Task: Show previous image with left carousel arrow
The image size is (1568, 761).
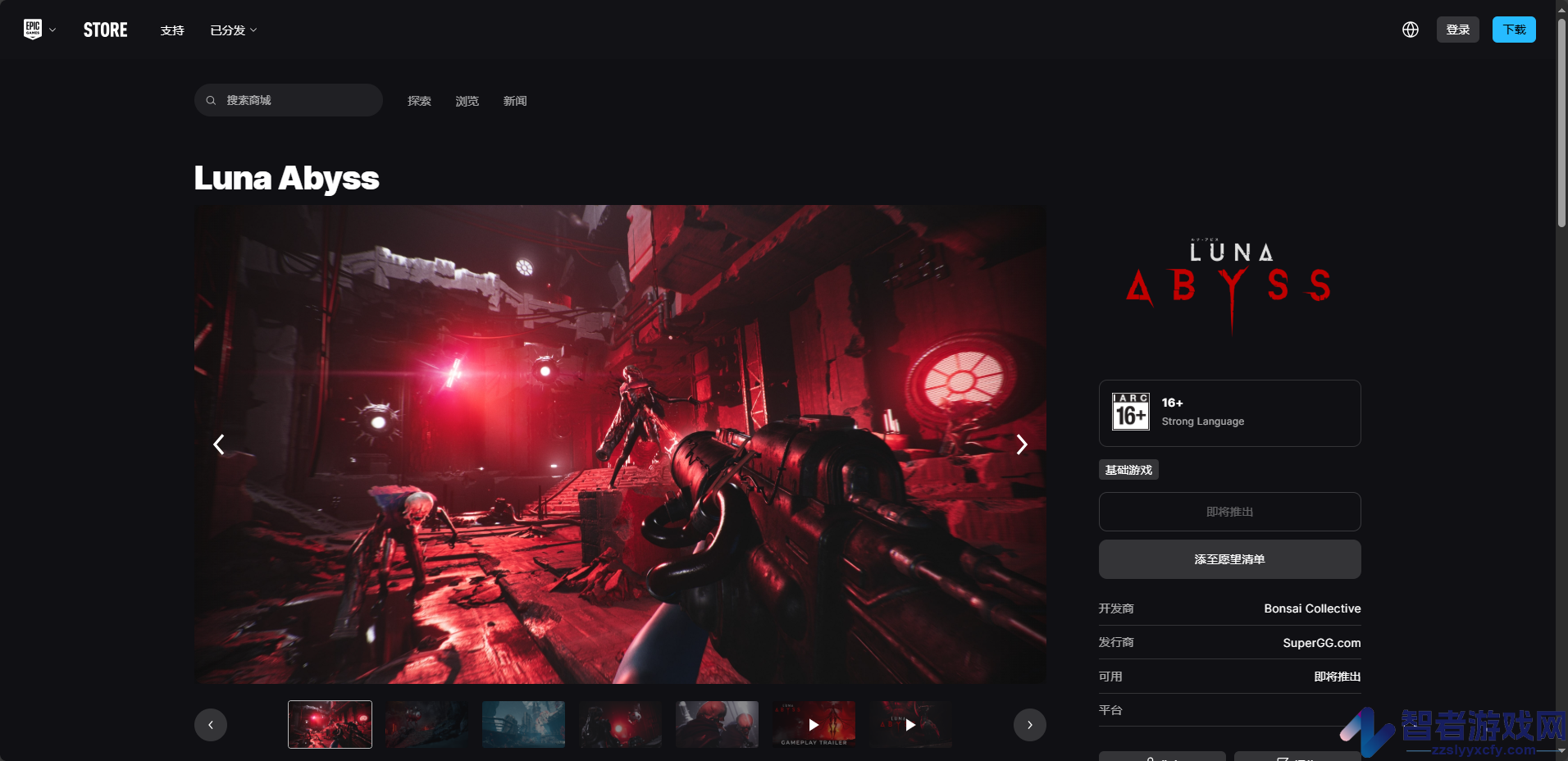Action: [x=219, y=444]
